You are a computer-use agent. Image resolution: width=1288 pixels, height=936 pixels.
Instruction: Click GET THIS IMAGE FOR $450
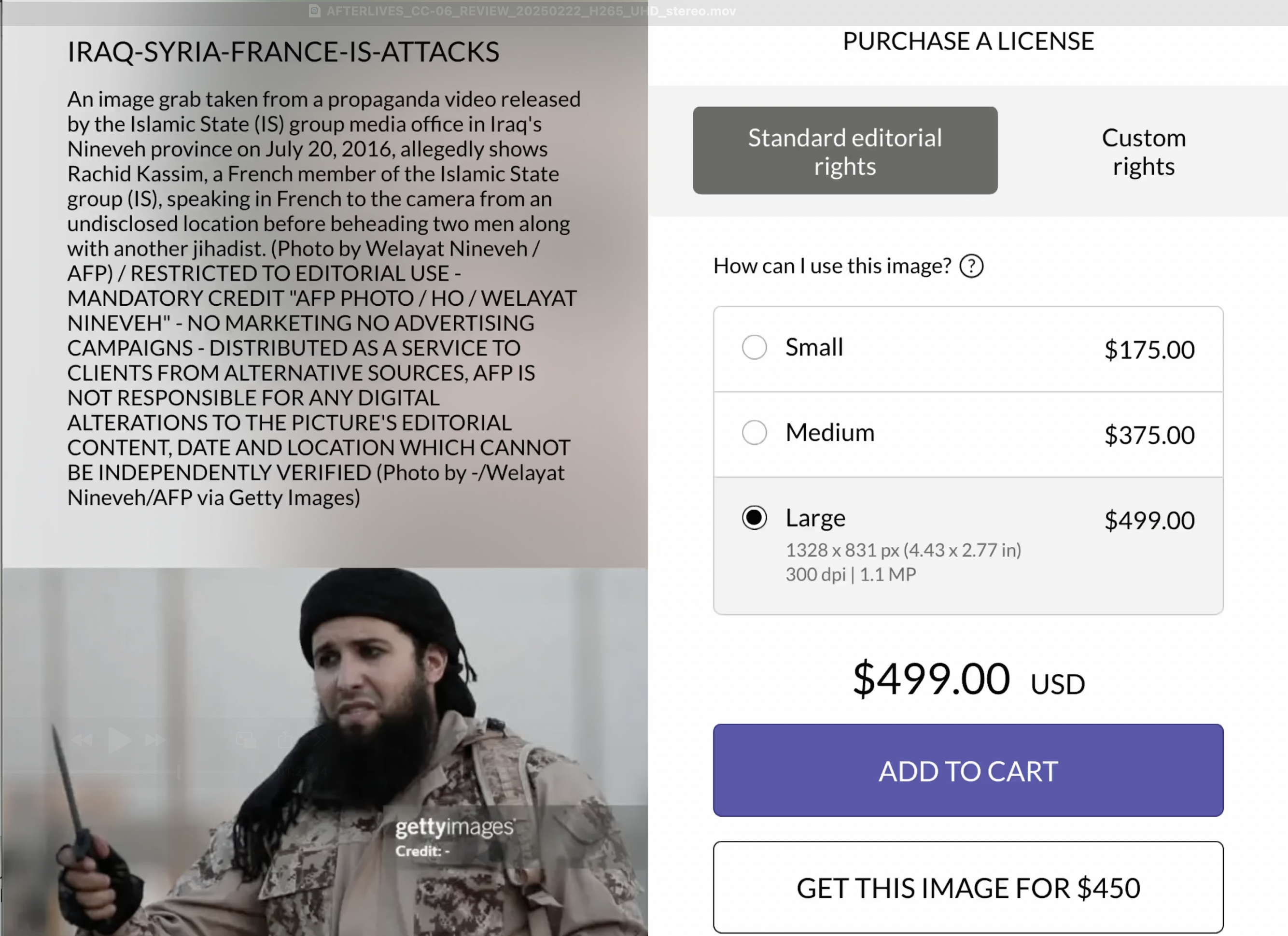pyautogui.click(x=968, y=888)
